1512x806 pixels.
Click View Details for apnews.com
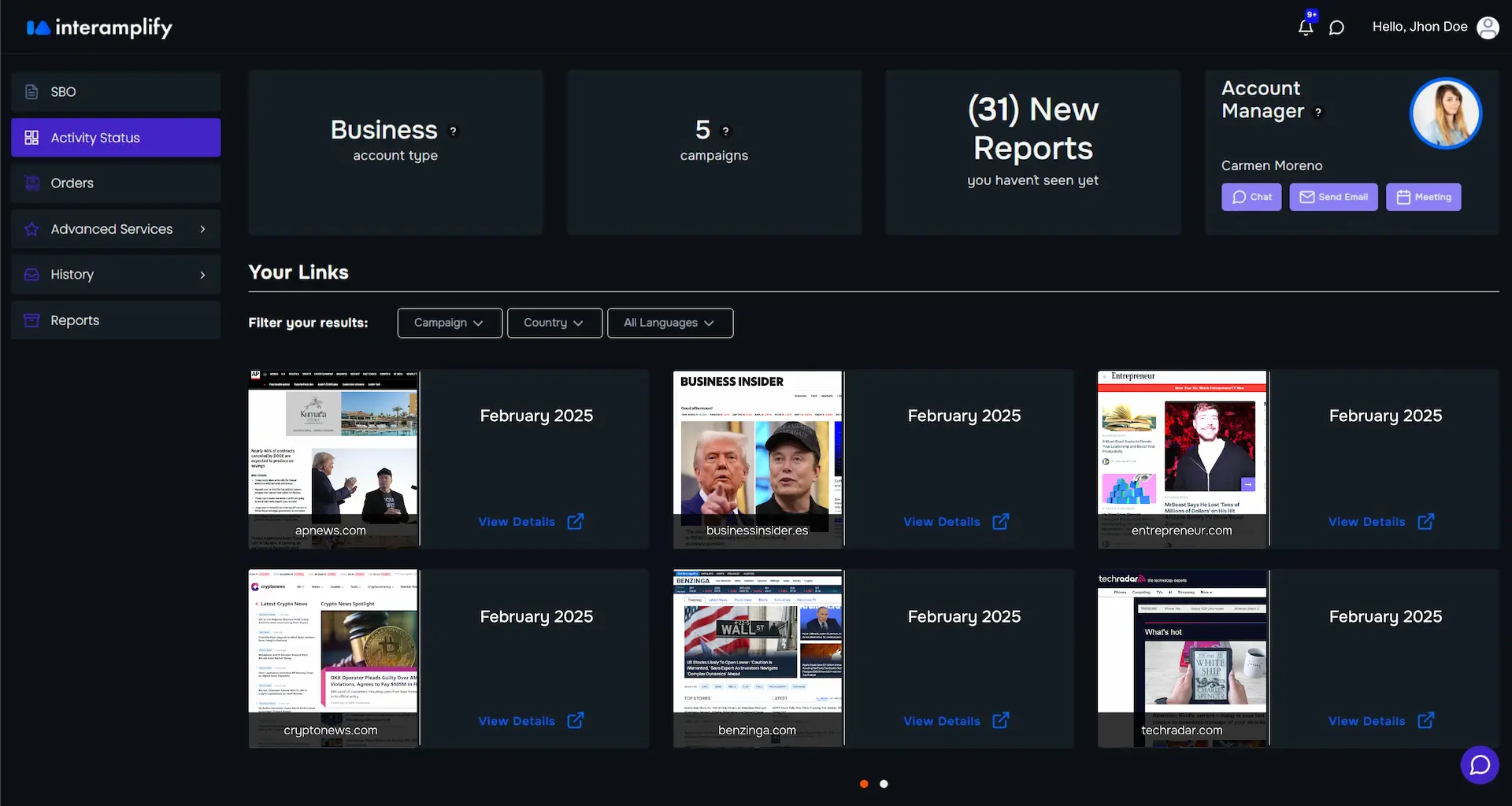[x=517, y=522]
